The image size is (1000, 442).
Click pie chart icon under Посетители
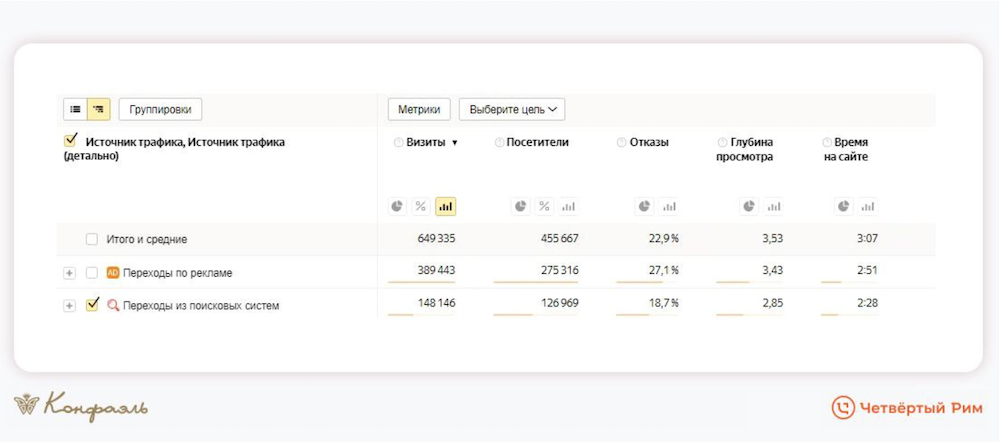tap(520, 206)
